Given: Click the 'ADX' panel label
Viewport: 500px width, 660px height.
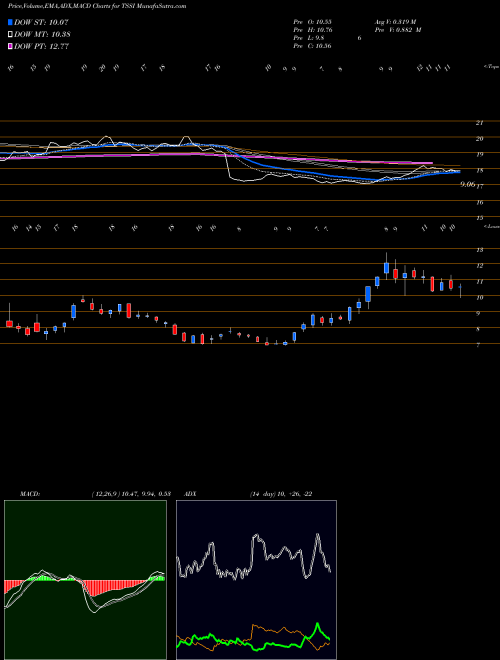Looking at the screenshot, I should tap(190, 494).
